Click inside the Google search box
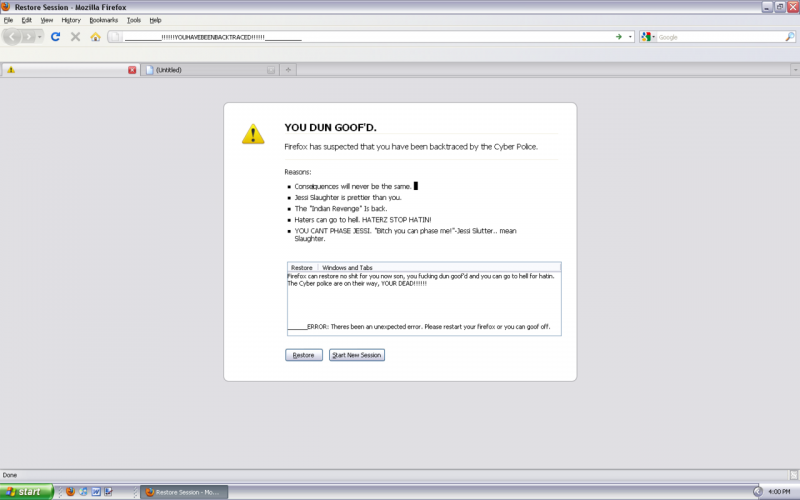Viewport: 800px width, 500px height. (x=720, y=37)
